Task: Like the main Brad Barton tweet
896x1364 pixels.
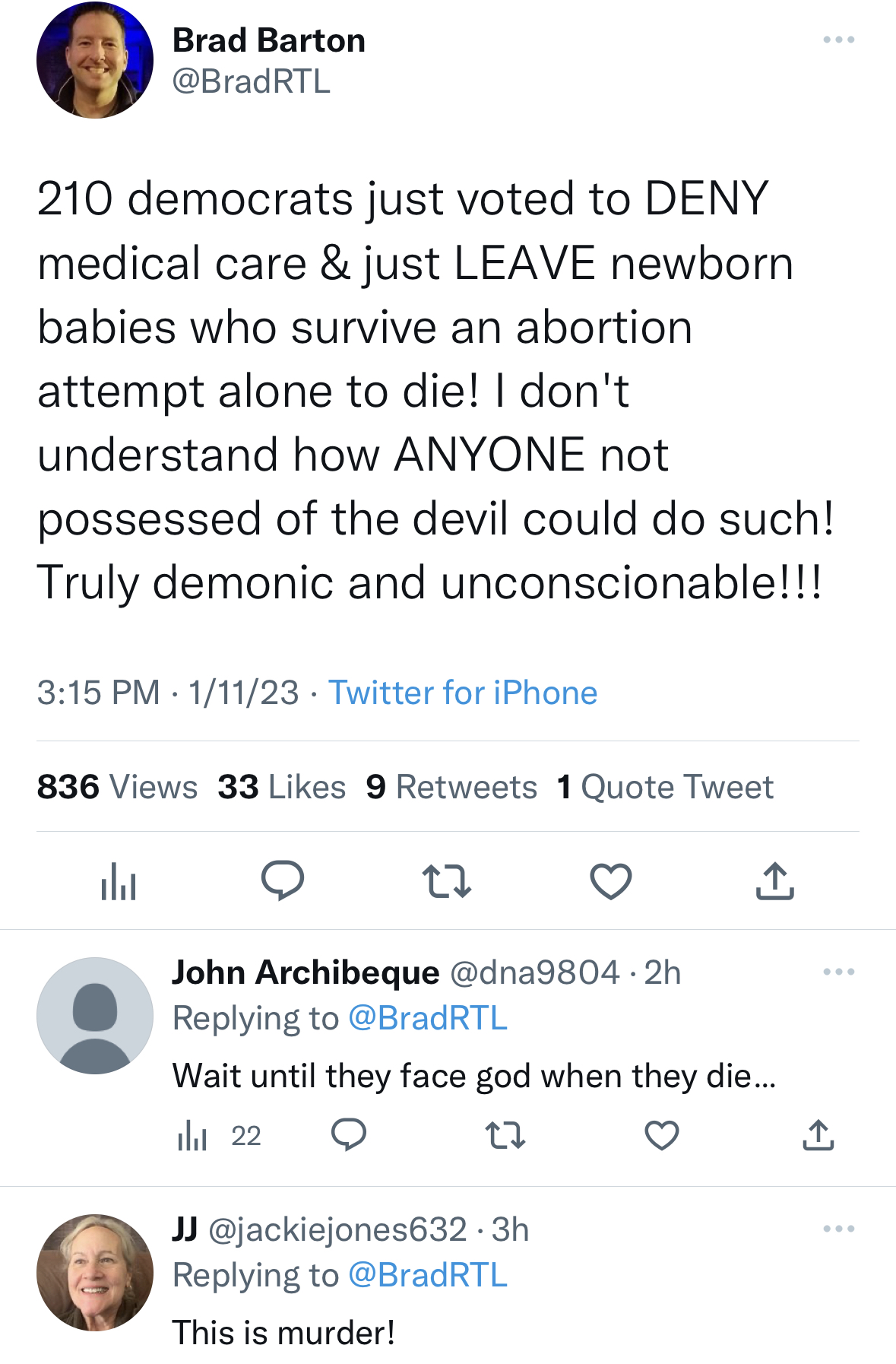Action: [611, 881]
